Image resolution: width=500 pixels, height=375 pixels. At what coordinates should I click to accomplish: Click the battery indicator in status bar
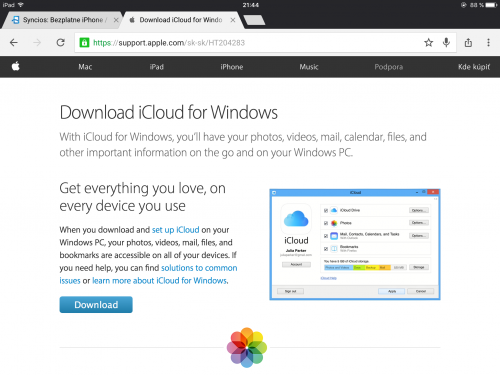pos(491,5)
